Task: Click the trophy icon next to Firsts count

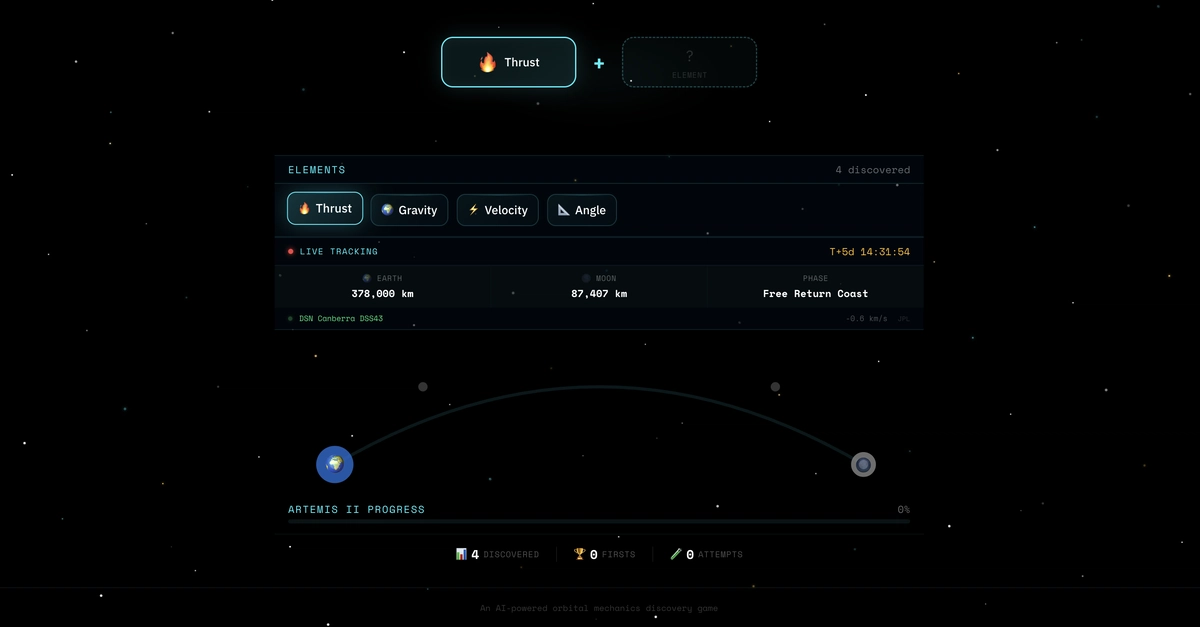Action: (579, 553)
